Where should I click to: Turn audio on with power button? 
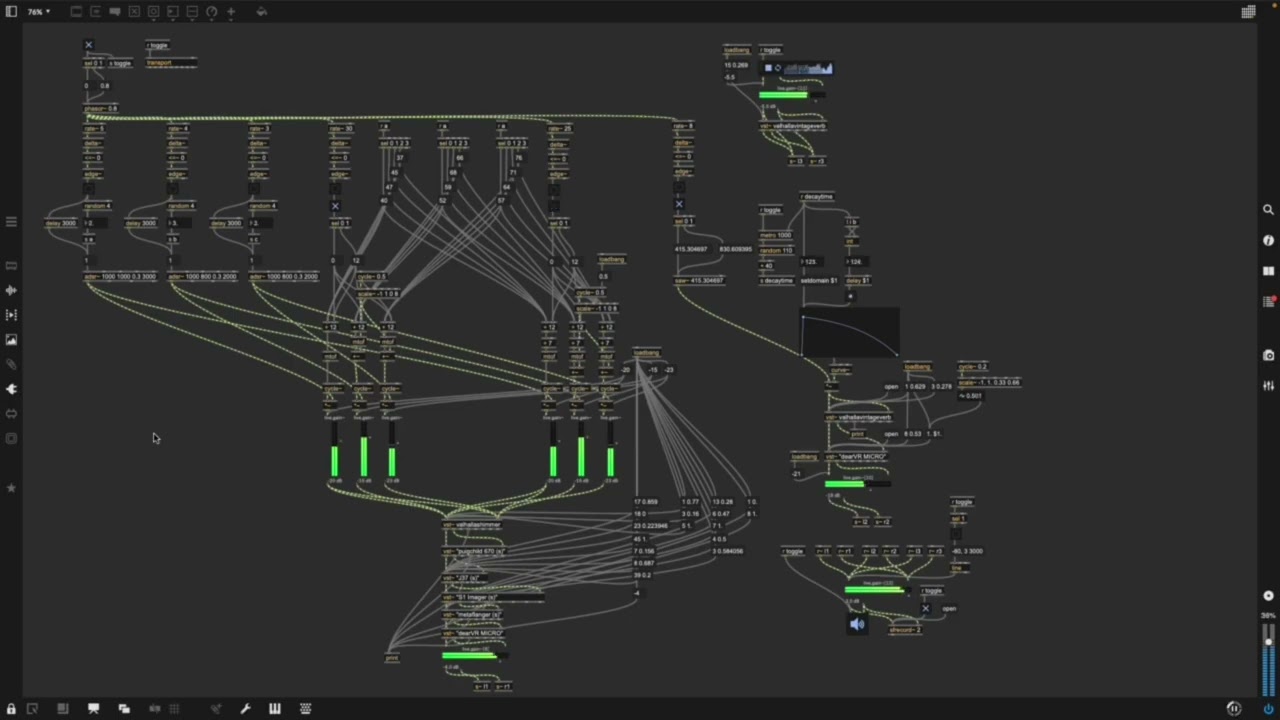click(1268, 708)
